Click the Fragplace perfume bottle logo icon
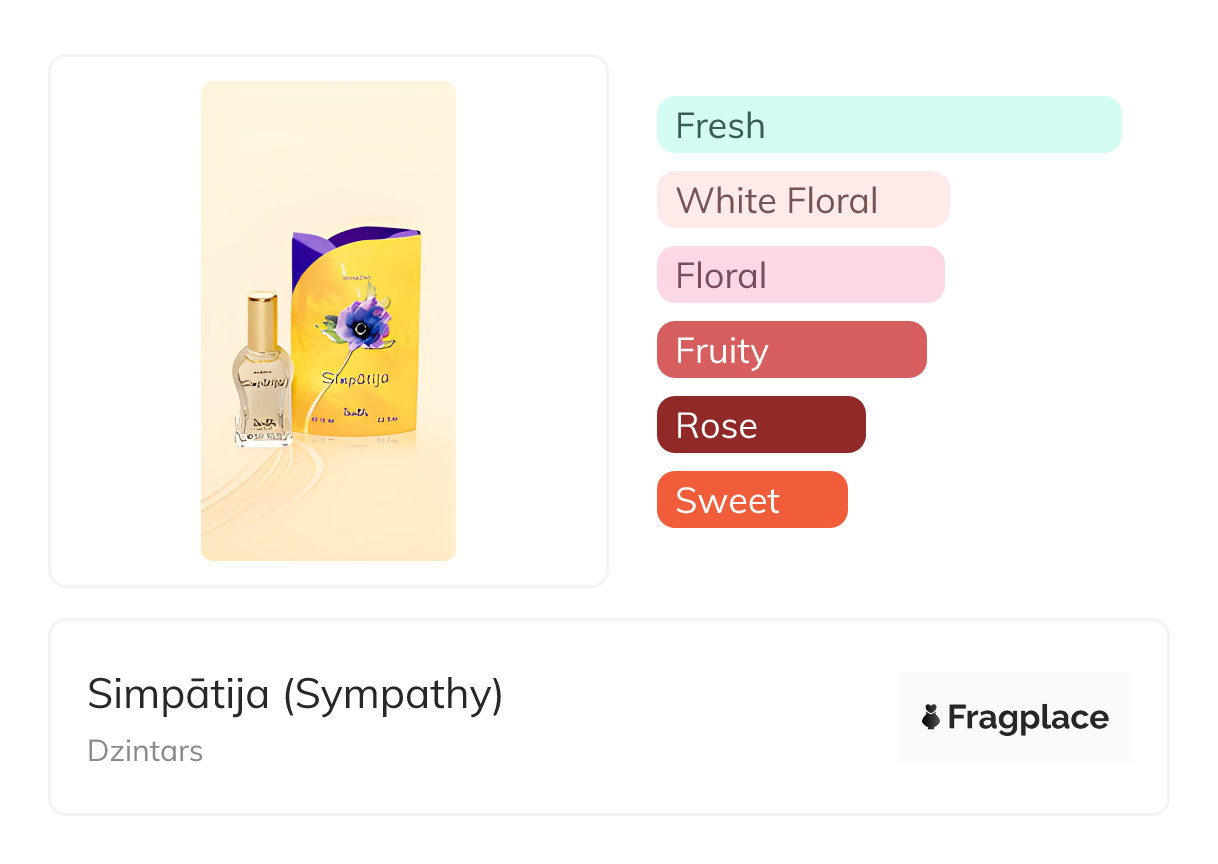This screenshot has width=1218, height=864. coord(931,717)
